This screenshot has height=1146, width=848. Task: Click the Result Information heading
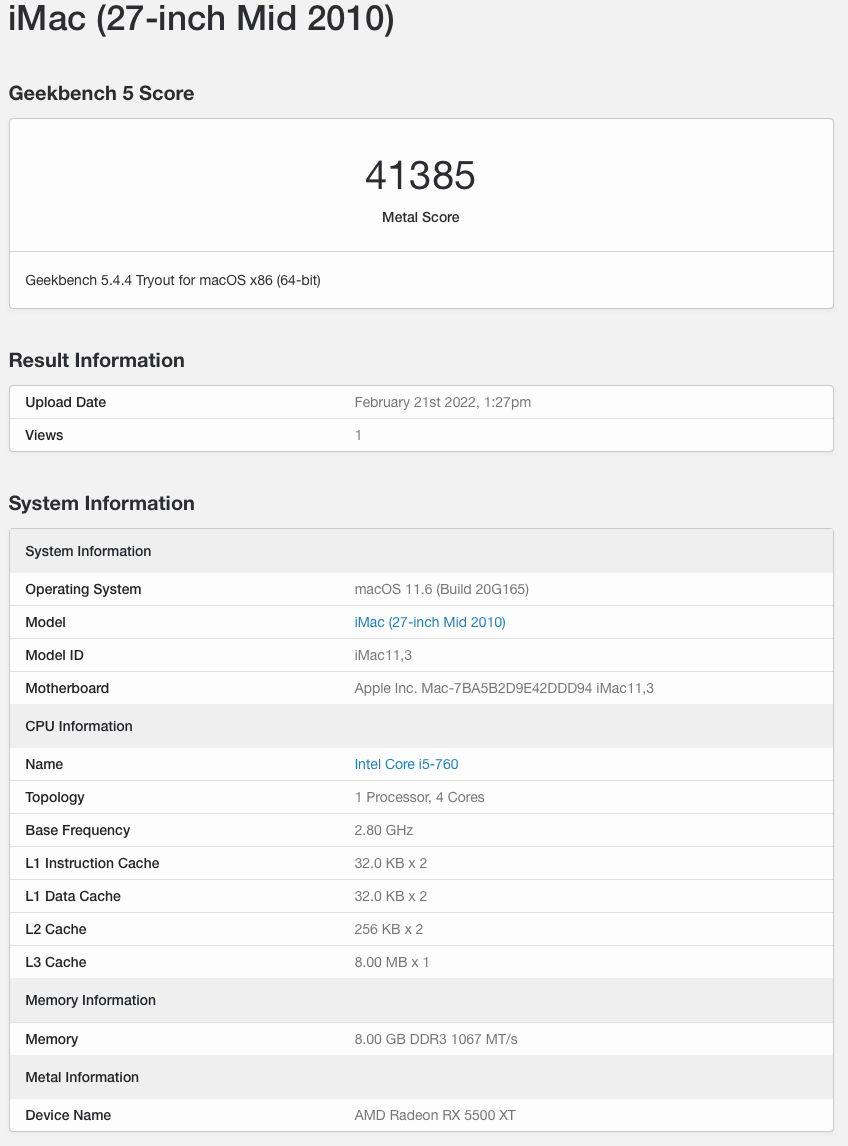pyautogui.click(x=96, y=360)
